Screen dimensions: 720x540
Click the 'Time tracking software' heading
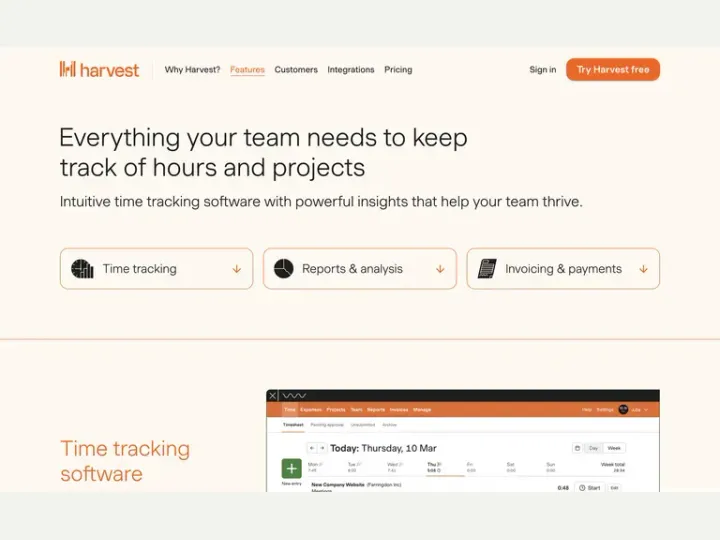[125, 461]
